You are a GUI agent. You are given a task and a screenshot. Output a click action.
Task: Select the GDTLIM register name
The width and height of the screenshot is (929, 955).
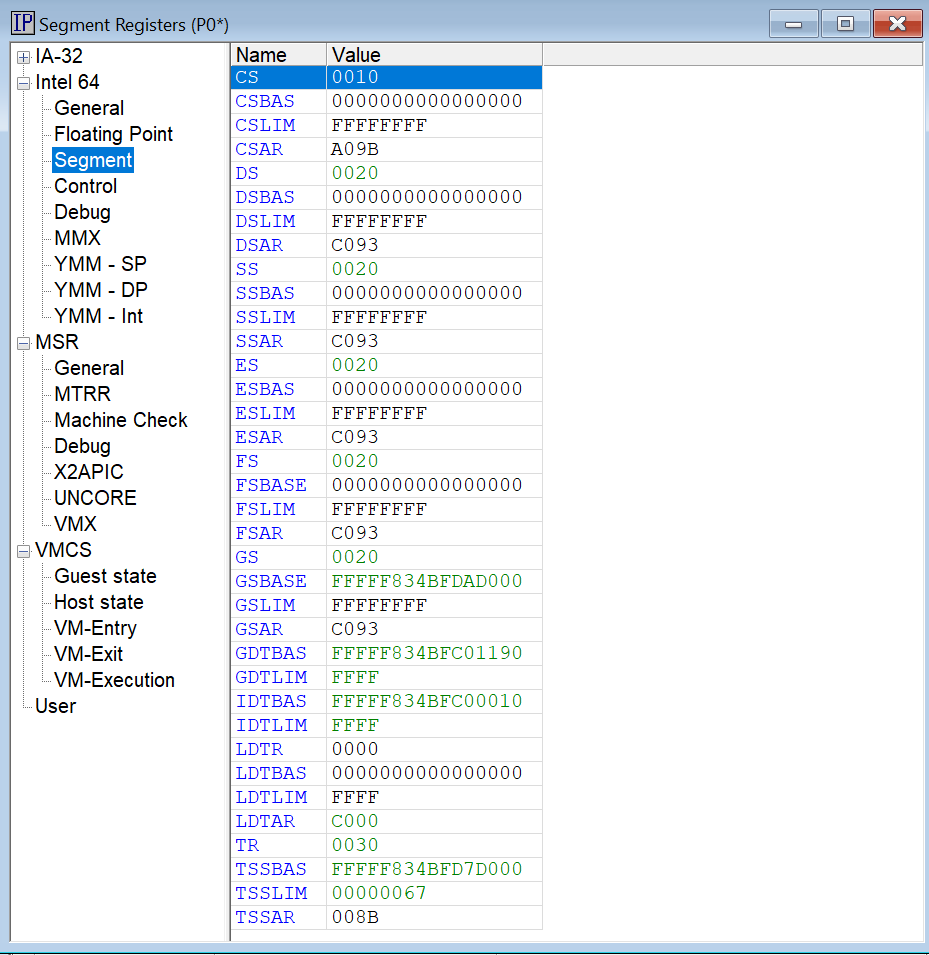click(x=271, y=677)
